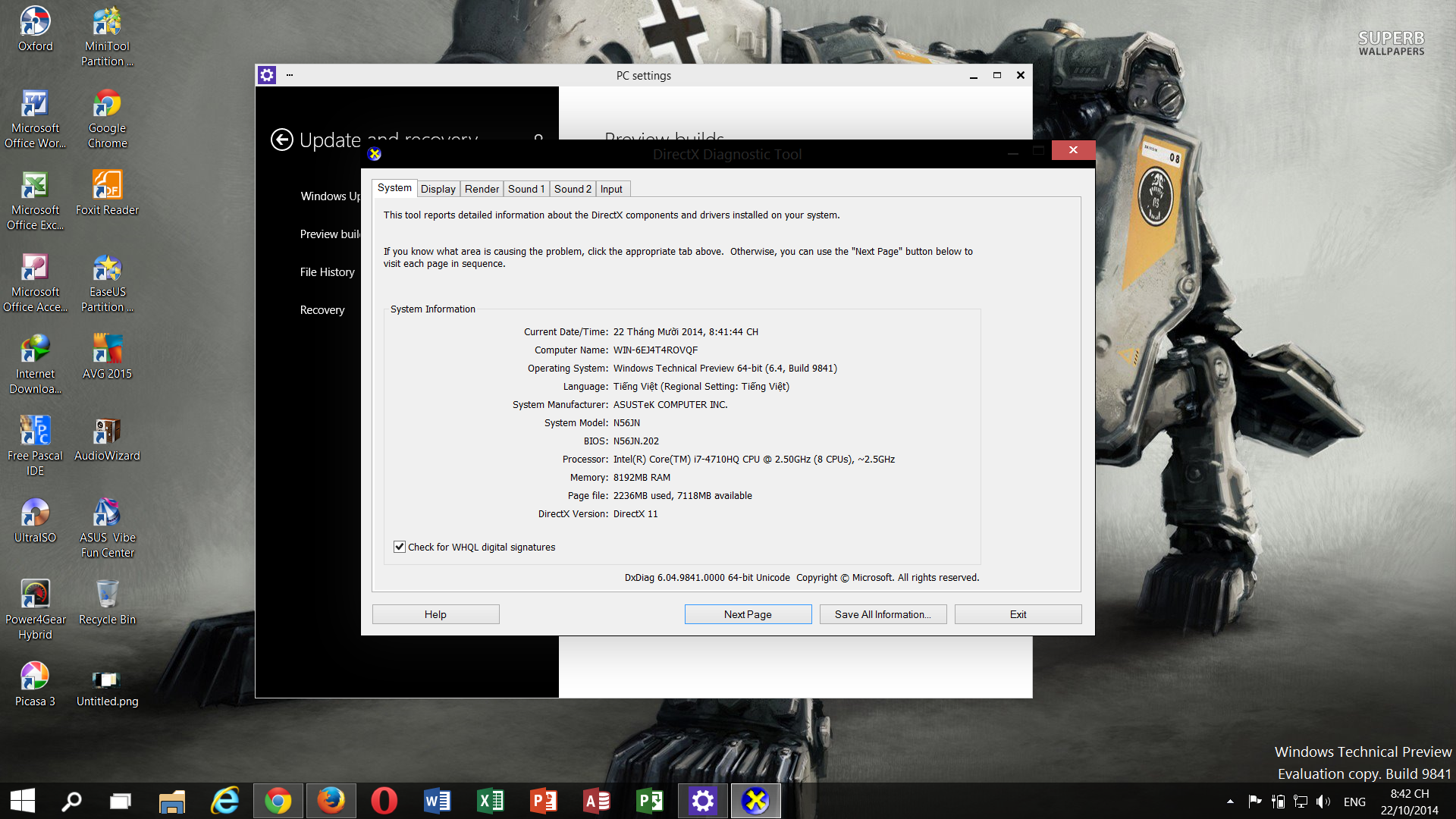Open taskbar Search magnifier
The width and height of the screenshot is (1456, 819).
[71, 801]
